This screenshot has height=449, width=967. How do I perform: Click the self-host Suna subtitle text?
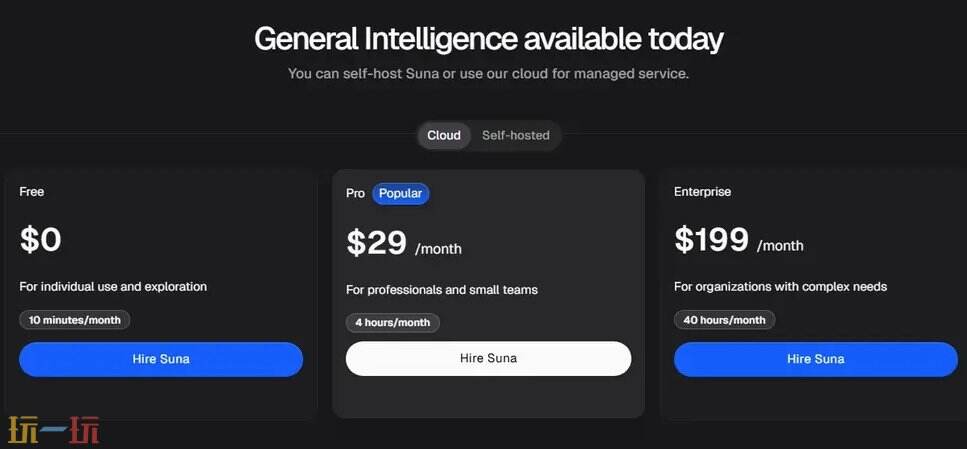click(x=488, y=73)
